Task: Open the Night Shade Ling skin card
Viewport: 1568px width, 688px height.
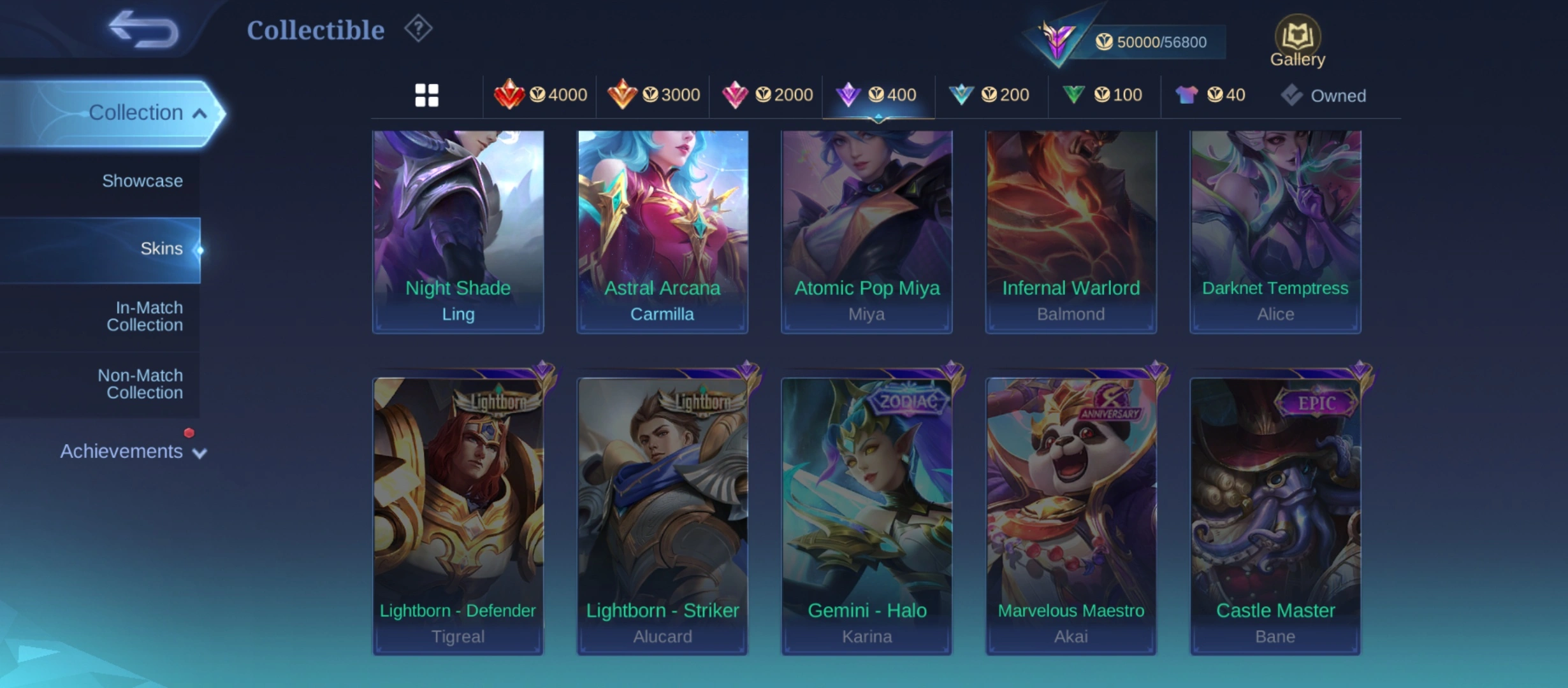Action: (458, 232)
